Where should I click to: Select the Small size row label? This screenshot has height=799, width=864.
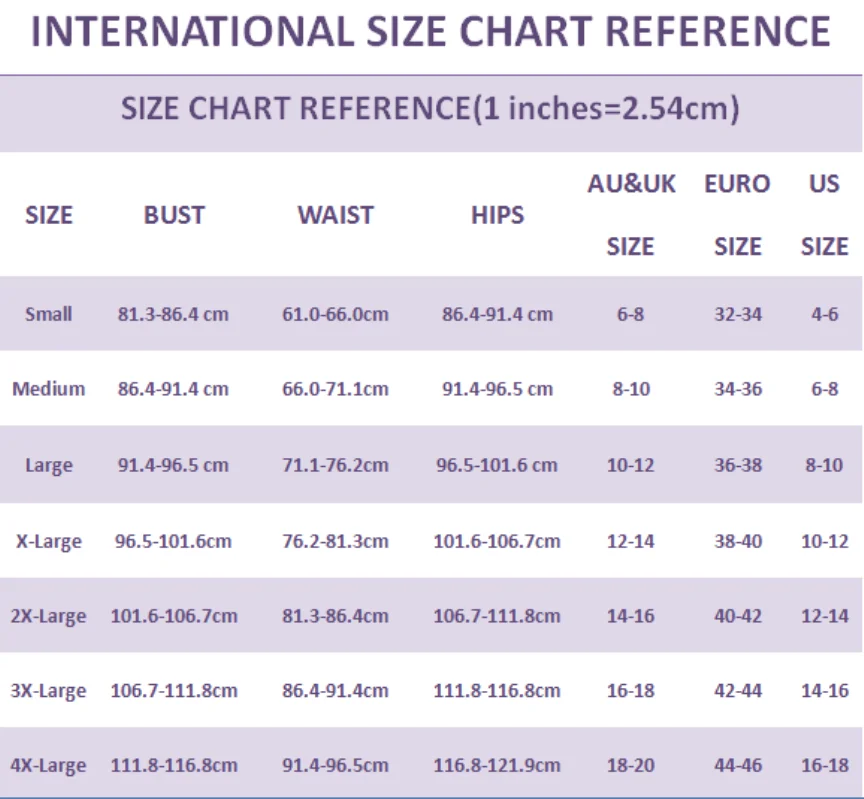pyautogui.click(x=49, y=314)
